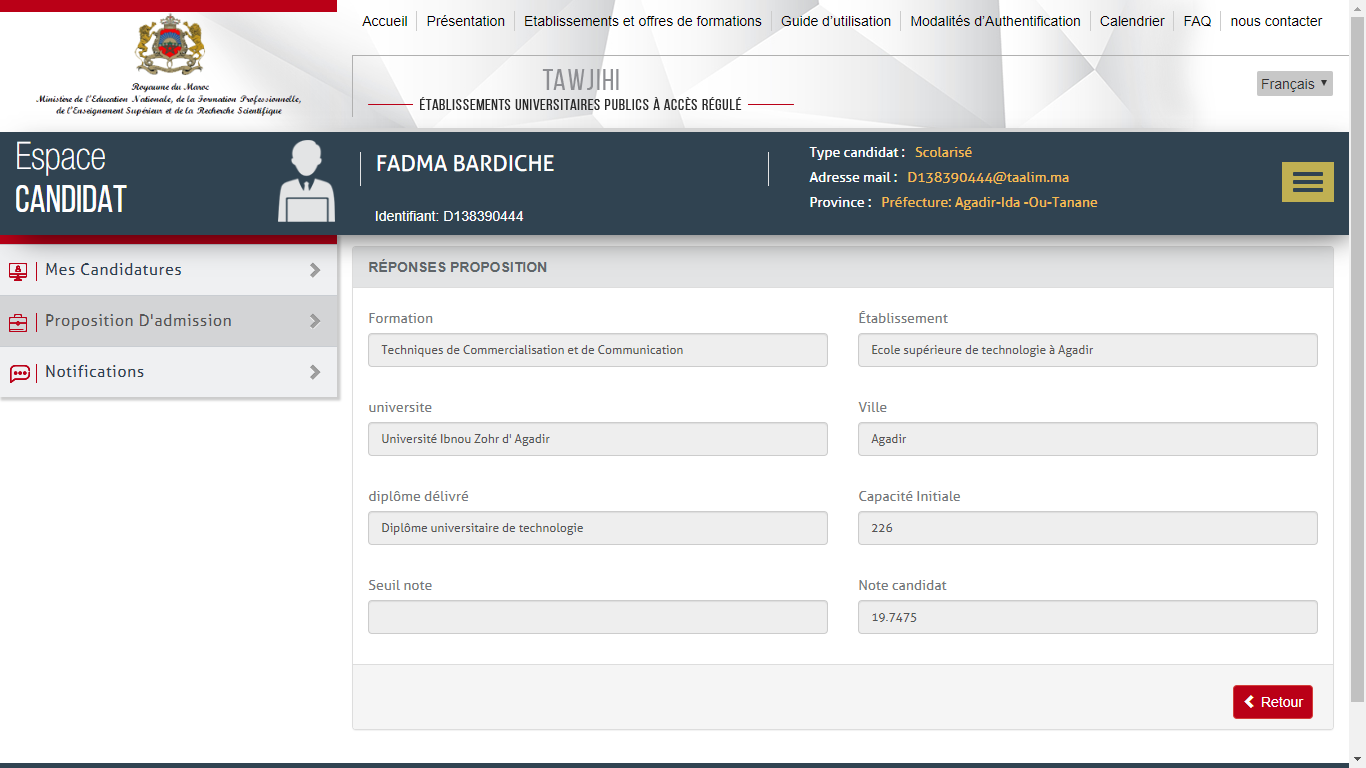This screenshot has width=1366, height=768.
Task: Open the Calendrier menu item
Action: [x=1132, y=21]
